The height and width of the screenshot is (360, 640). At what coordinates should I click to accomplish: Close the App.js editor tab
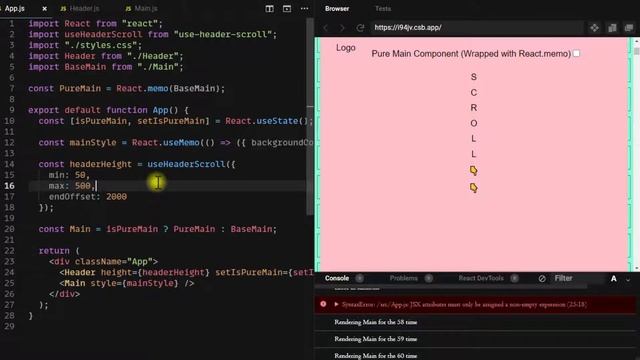tap(44, 9)
